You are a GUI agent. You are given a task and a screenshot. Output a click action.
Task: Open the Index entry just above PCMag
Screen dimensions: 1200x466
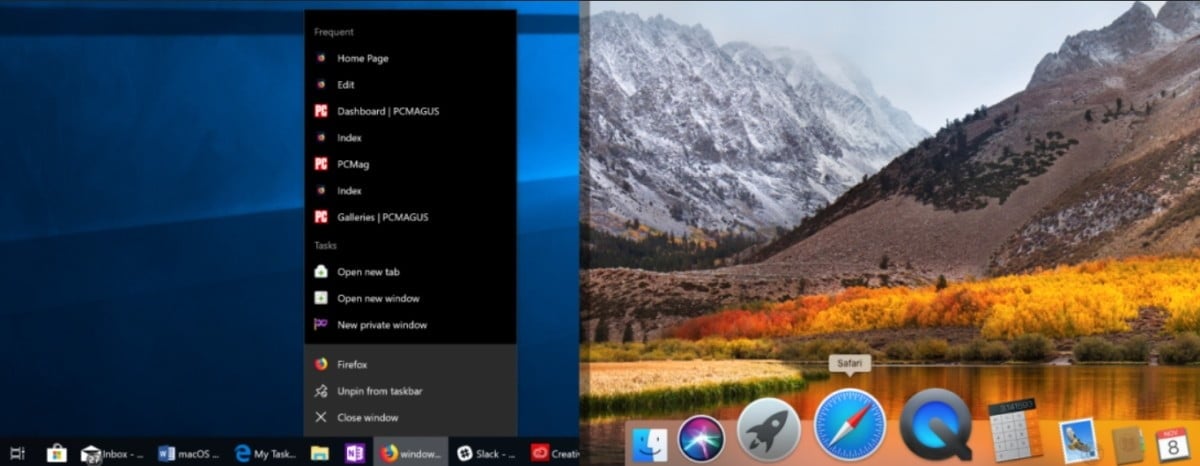(410, 137)
